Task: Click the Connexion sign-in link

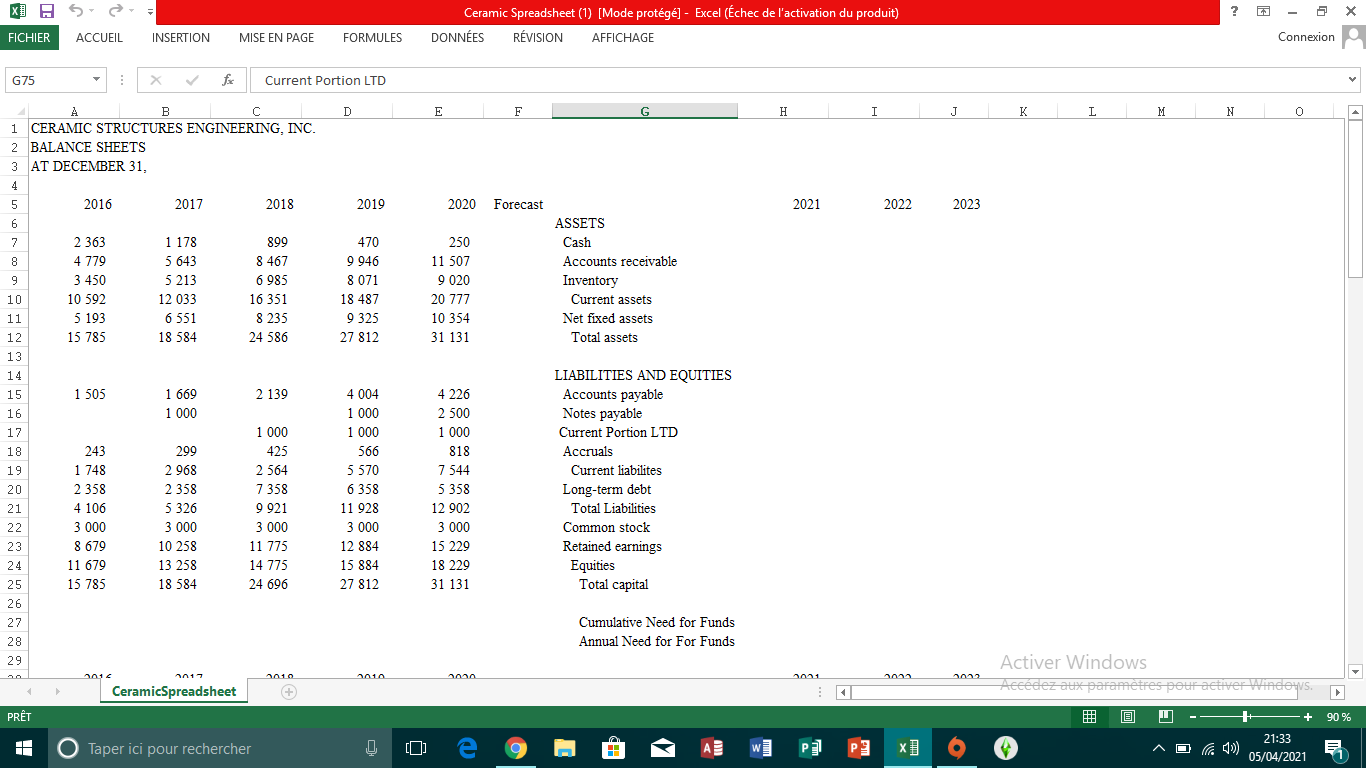Action: click(x=1306, y=37)
